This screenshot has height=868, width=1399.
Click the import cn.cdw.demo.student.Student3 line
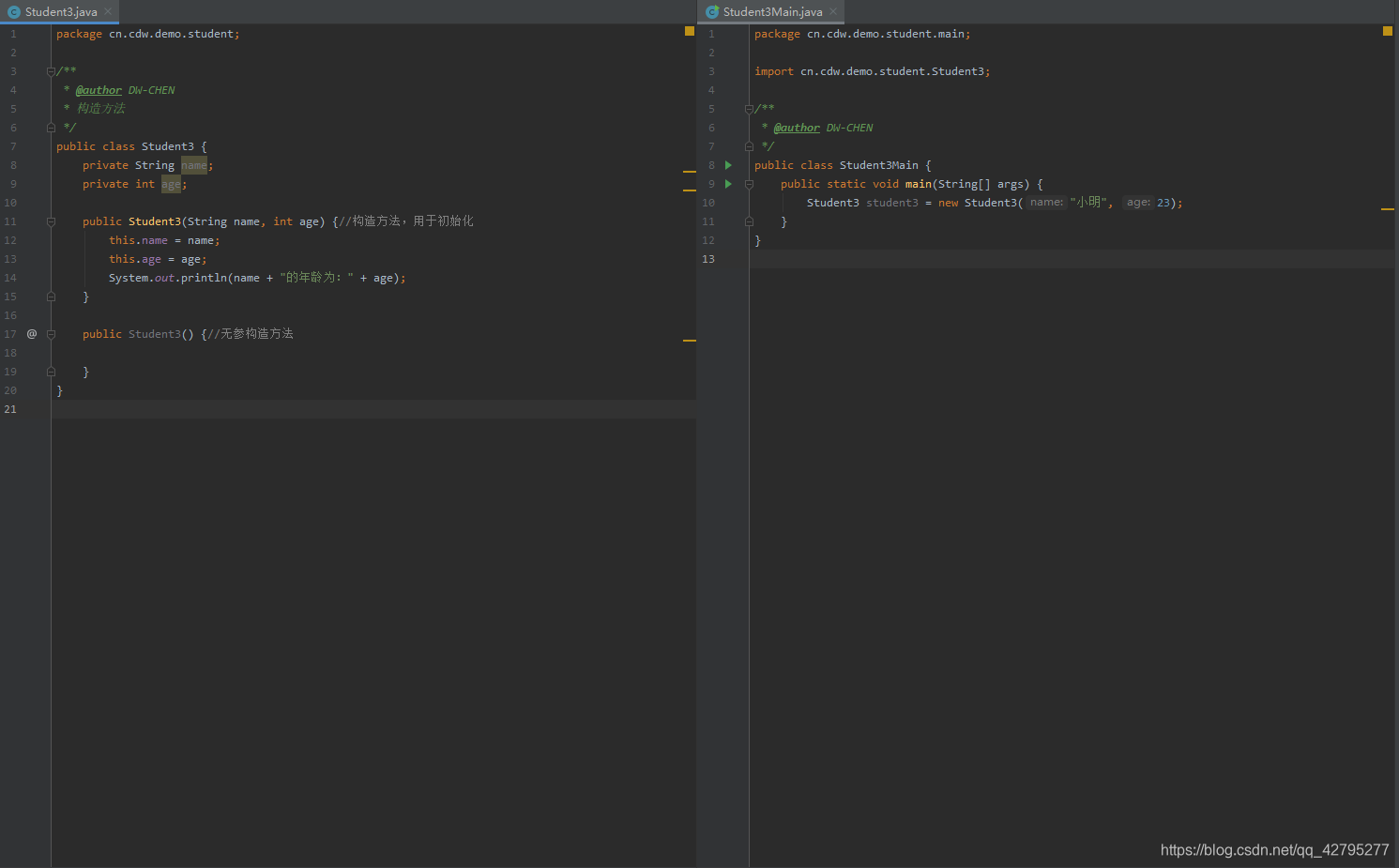(873, 71)
